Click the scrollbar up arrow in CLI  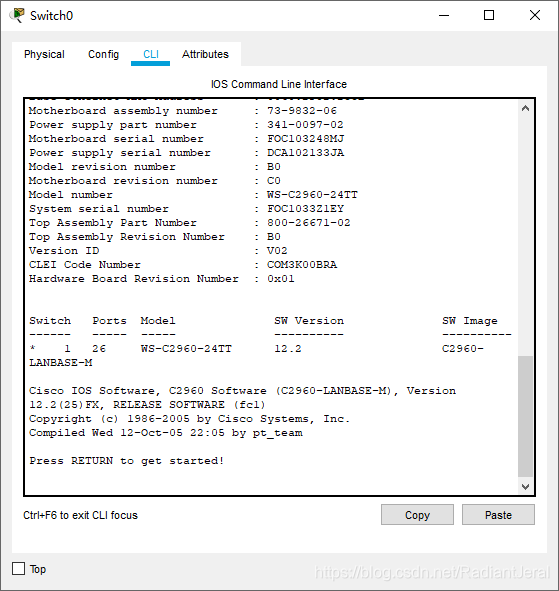pyautogui.click(x=525, y=109)
